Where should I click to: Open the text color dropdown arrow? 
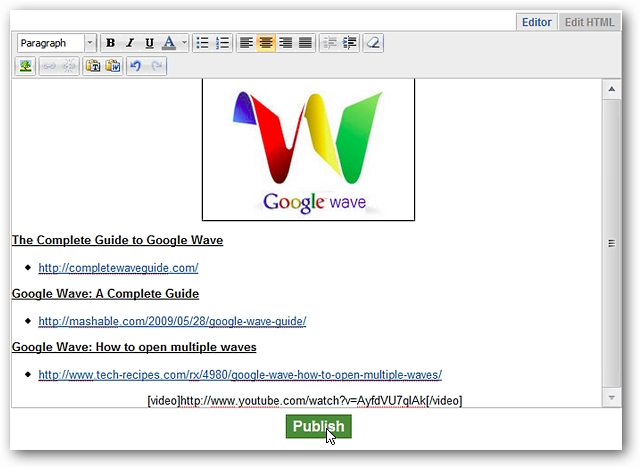coord(184,43)
